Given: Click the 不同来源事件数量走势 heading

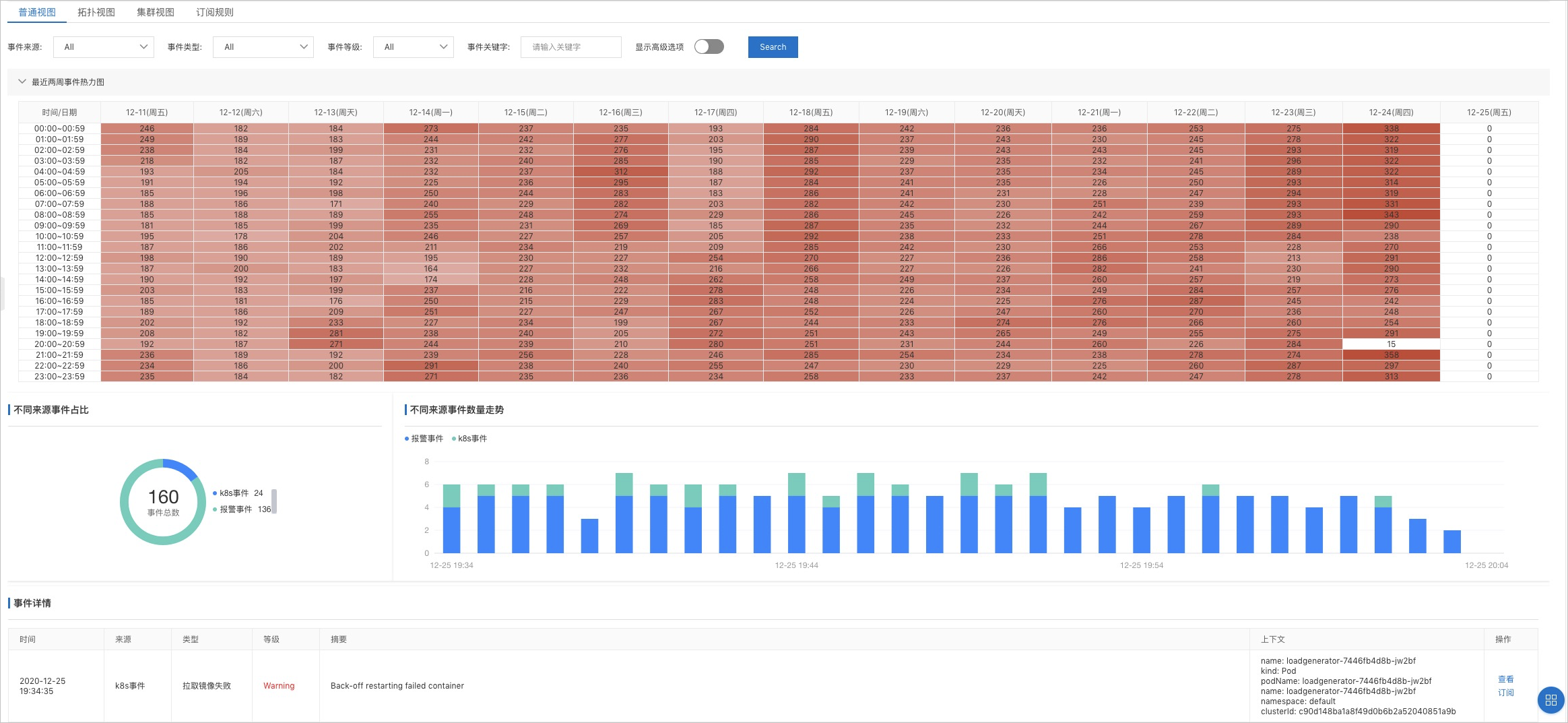Looking at the screenshot, I should [457, 410].
